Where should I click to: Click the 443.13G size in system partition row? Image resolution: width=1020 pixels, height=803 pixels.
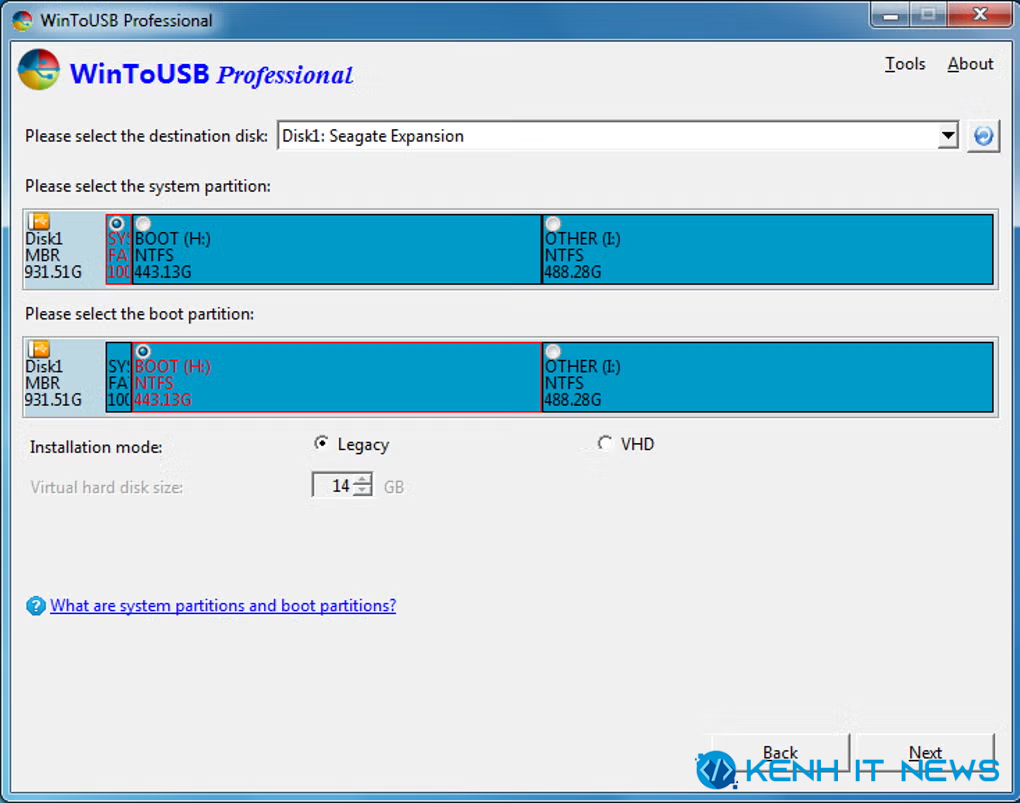163,272
